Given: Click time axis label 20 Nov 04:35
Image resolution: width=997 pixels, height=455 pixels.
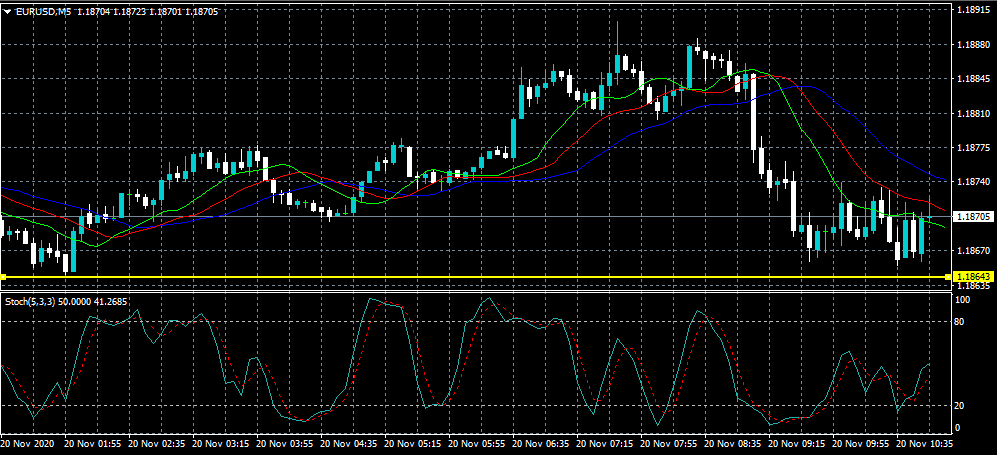Looking at the screenshot, I should [x=348, y=442].
